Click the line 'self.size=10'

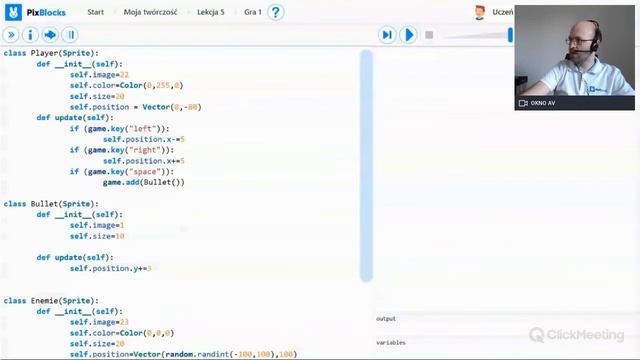point(97,236)
